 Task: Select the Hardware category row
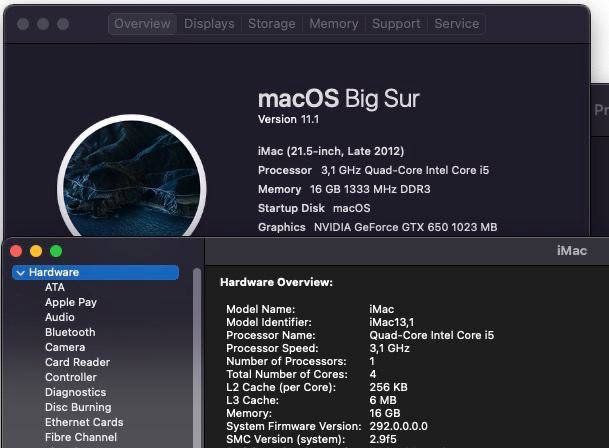tap(96, 272)
